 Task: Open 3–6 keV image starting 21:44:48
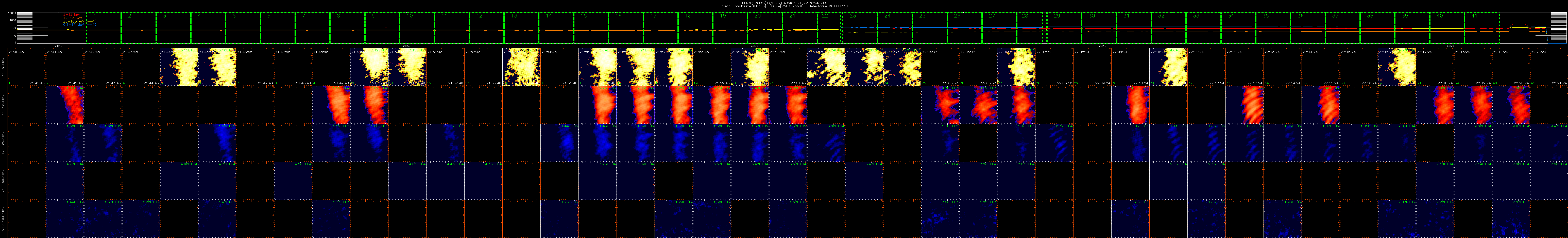(x=179, y=67)
